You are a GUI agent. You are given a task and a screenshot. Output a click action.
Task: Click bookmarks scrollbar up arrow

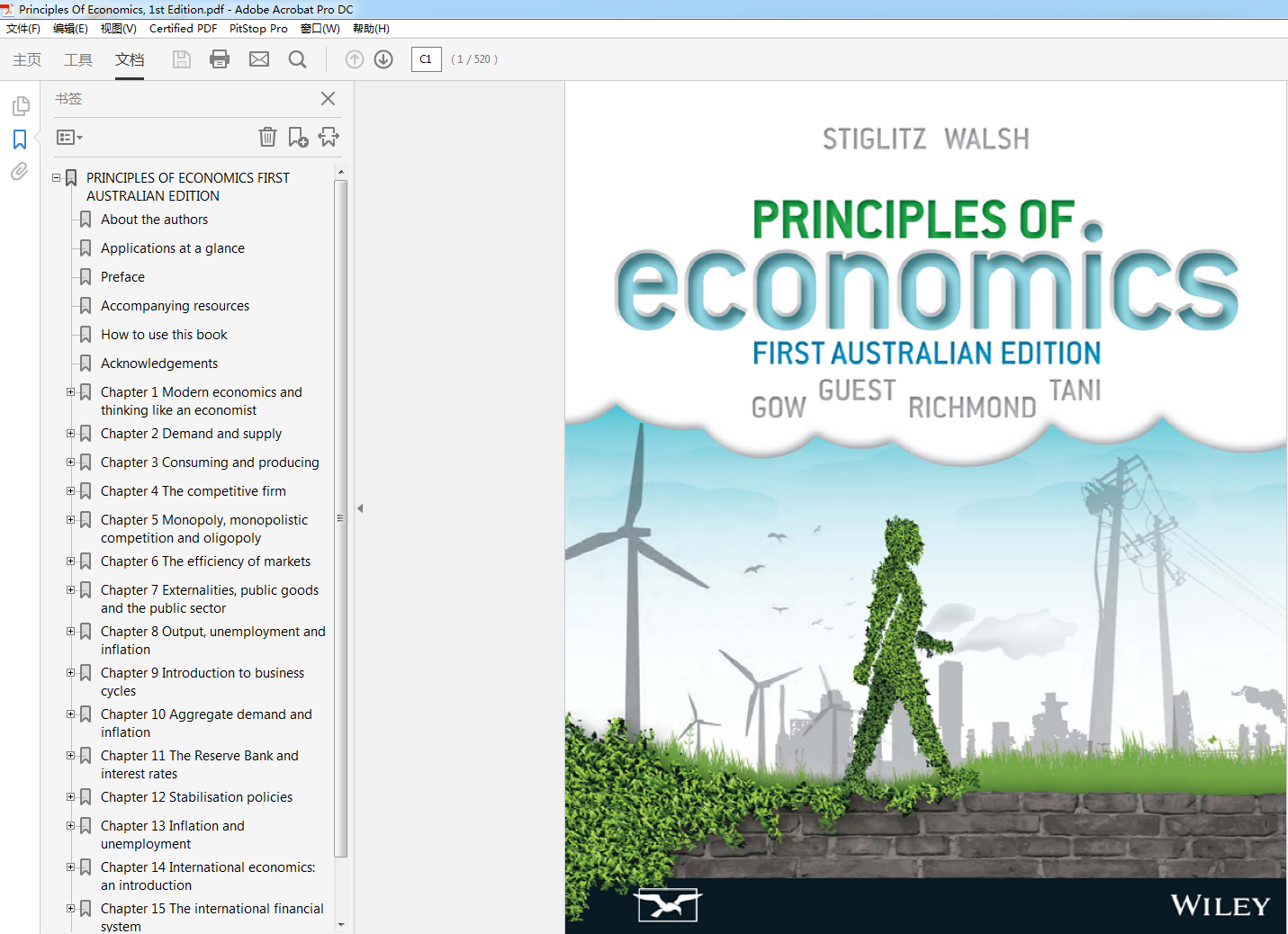(x=340, y=171)
